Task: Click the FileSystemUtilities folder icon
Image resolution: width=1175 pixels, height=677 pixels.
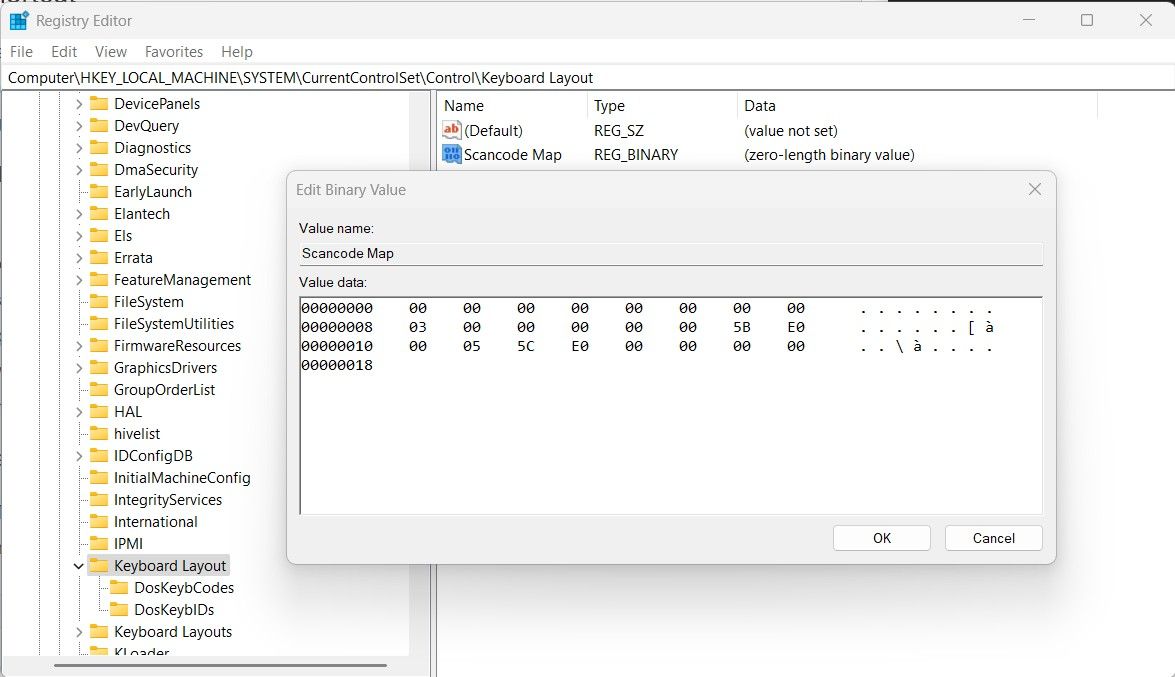Action: click(99, 323)
